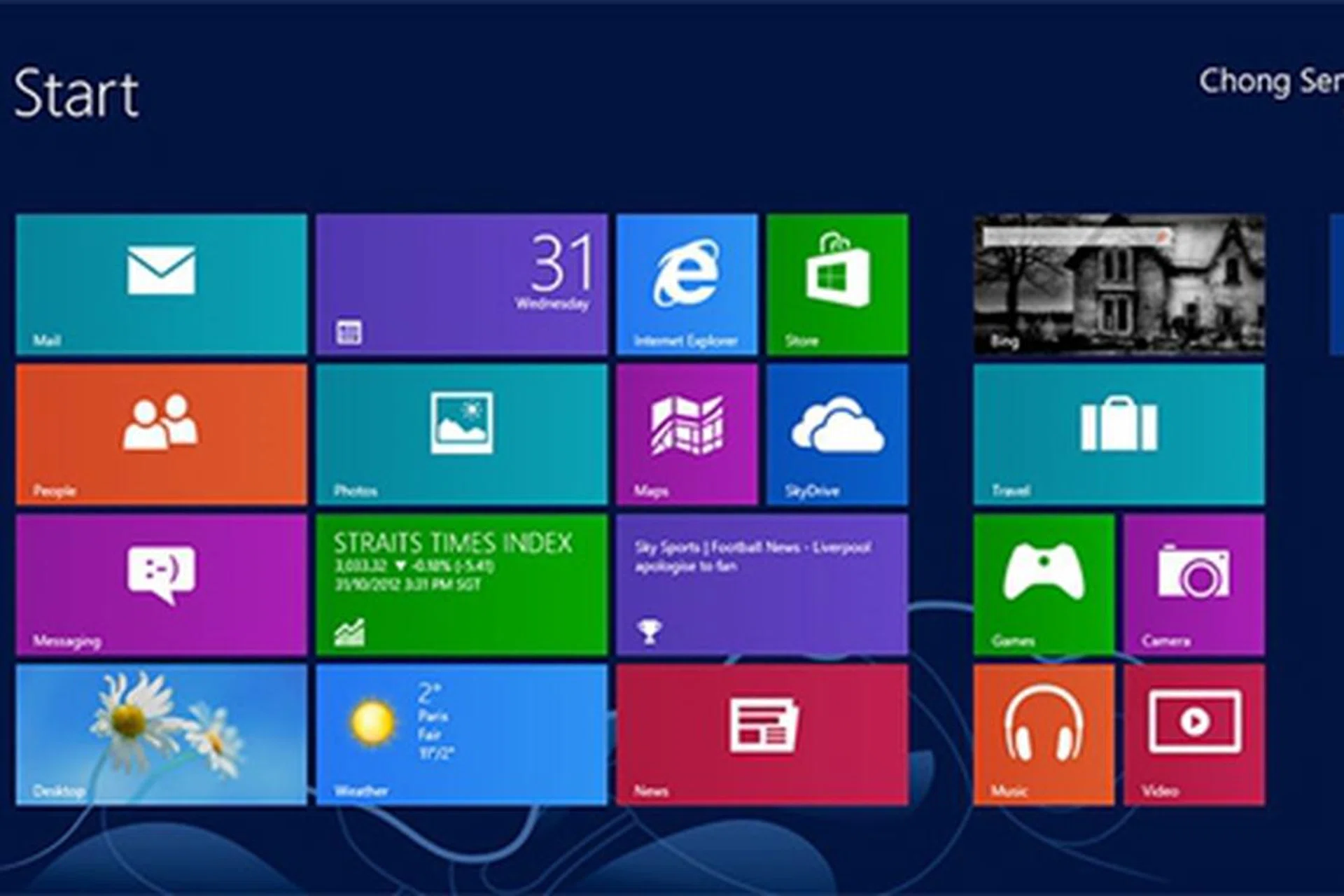Open the People tile
The width and height of the screenshot is (1344, 896).
[161, 434]
